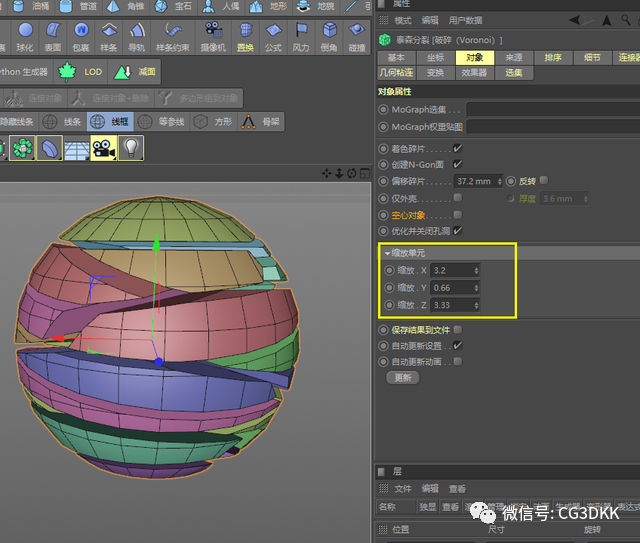
Task: Collapse the 缩放单元 section triangle
Action: (387, 254)
